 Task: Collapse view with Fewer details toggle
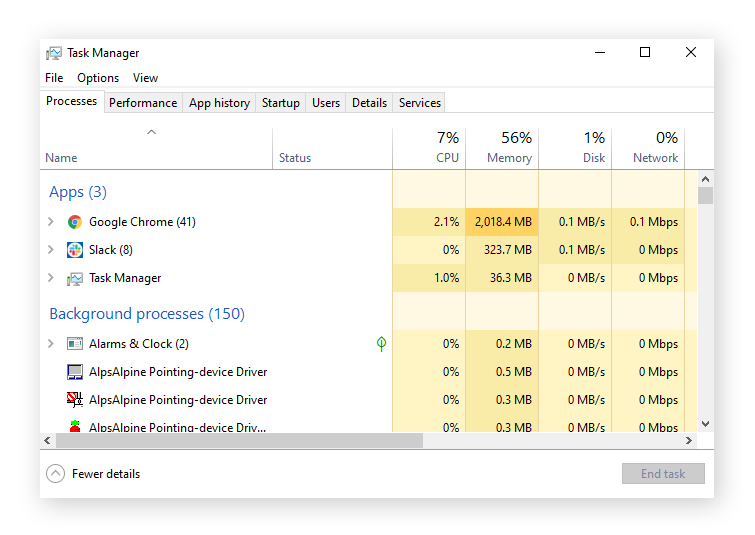[x=56, y=474]
